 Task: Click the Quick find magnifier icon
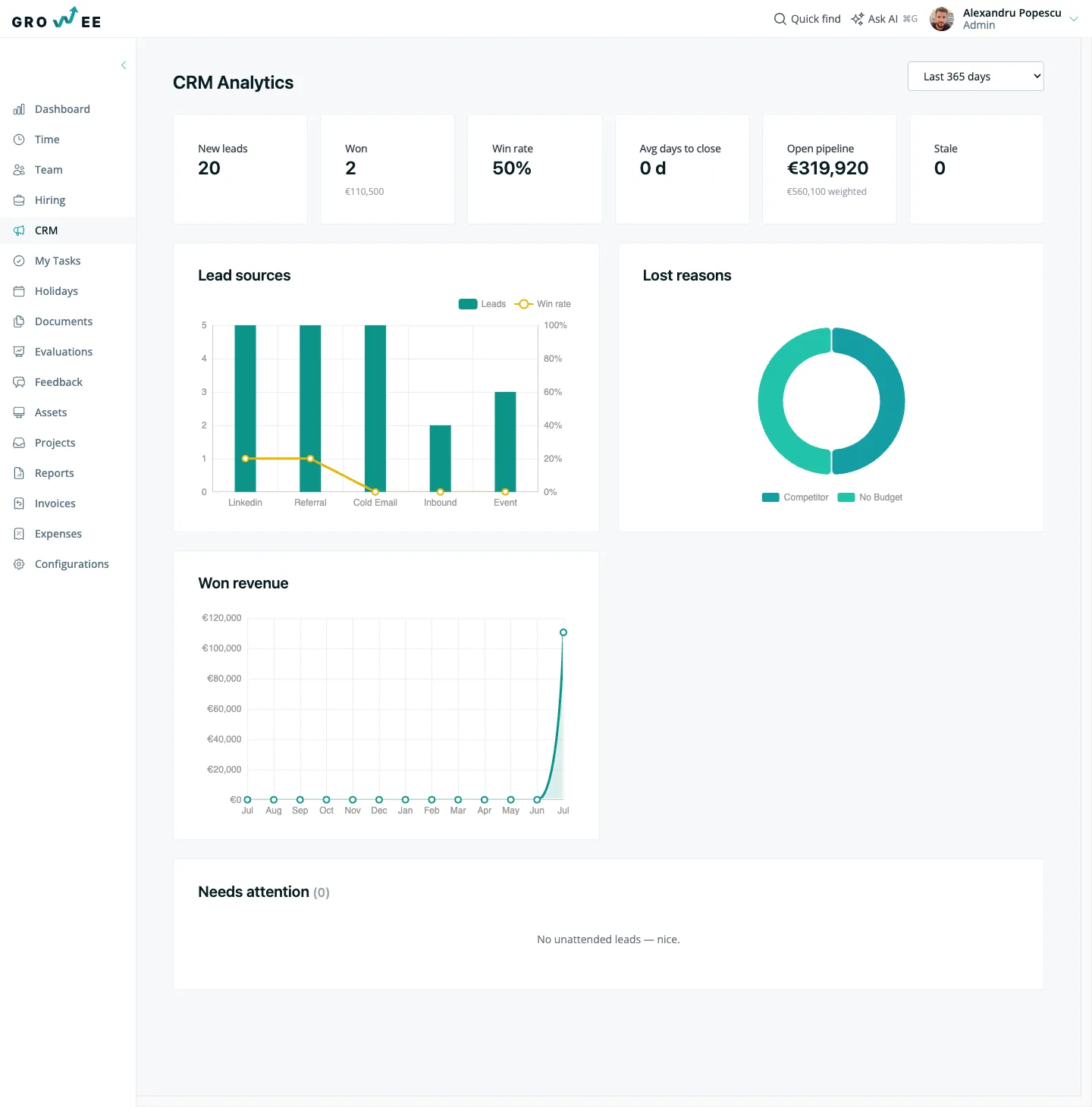[x=780, y=19]
